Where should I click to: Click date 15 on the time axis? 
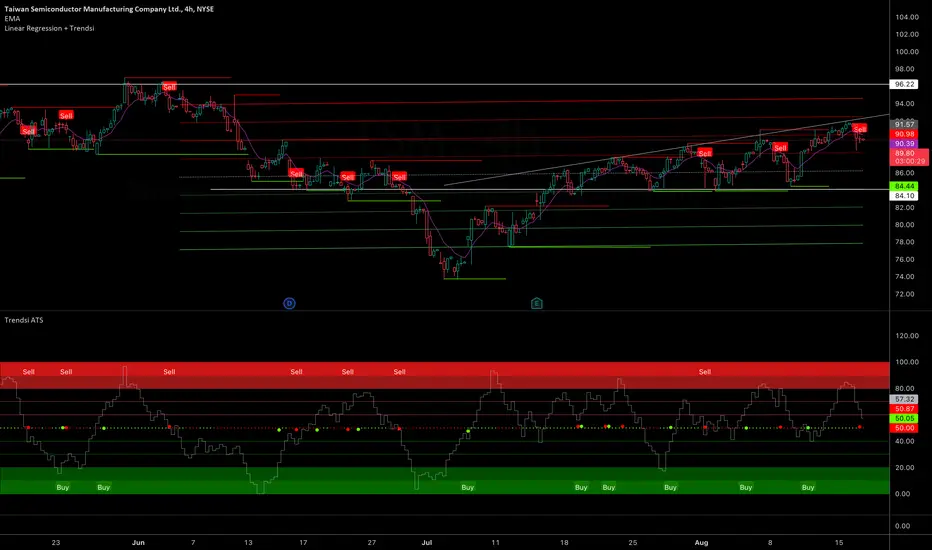[x=839, y=542]
